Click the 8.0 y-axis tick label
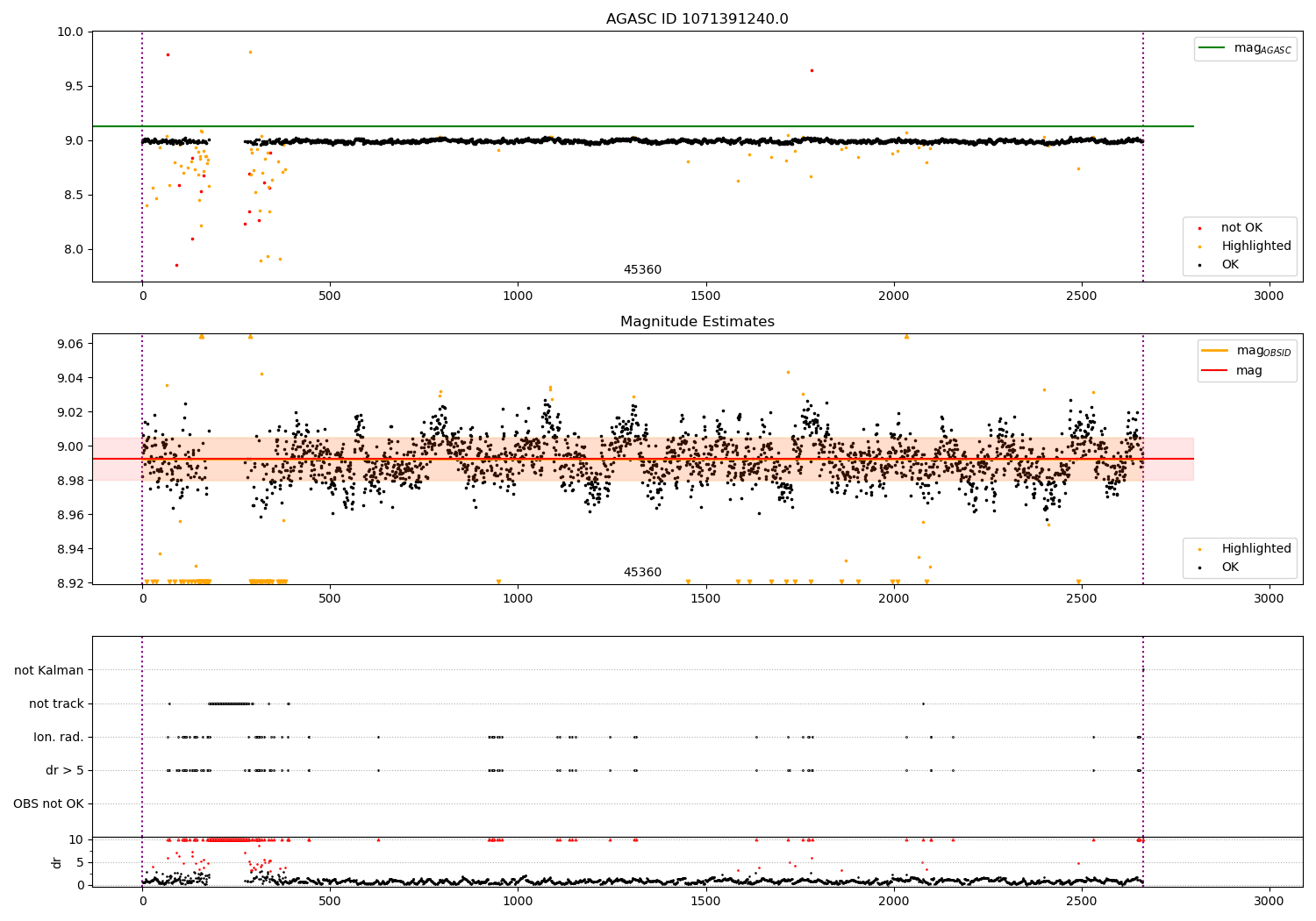This screenshot has height=921, width=1316. tap(73, 249)
